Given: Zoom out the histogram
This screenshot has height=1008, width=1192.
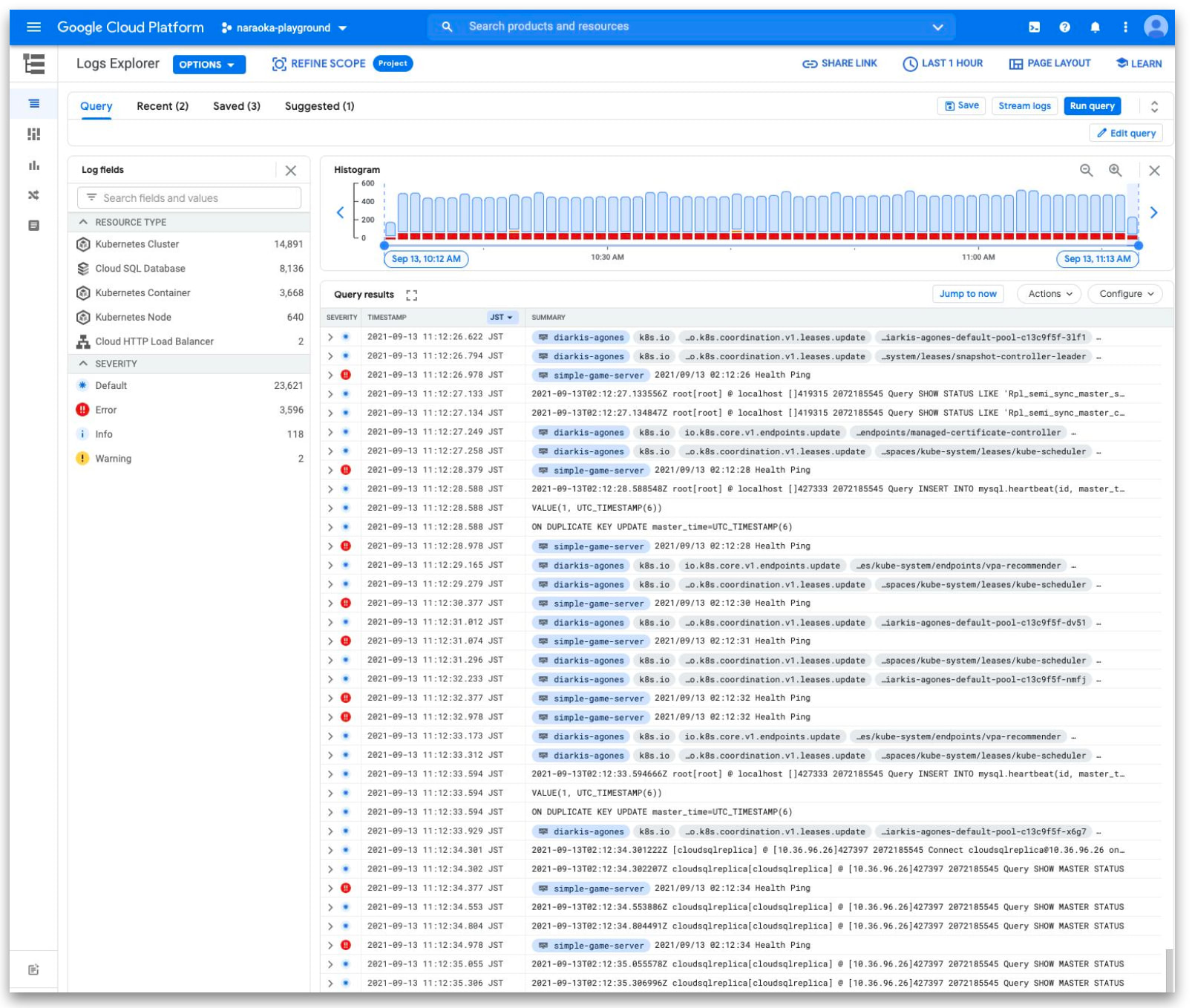Looking at the screenshot, I should pos(1086,171).
